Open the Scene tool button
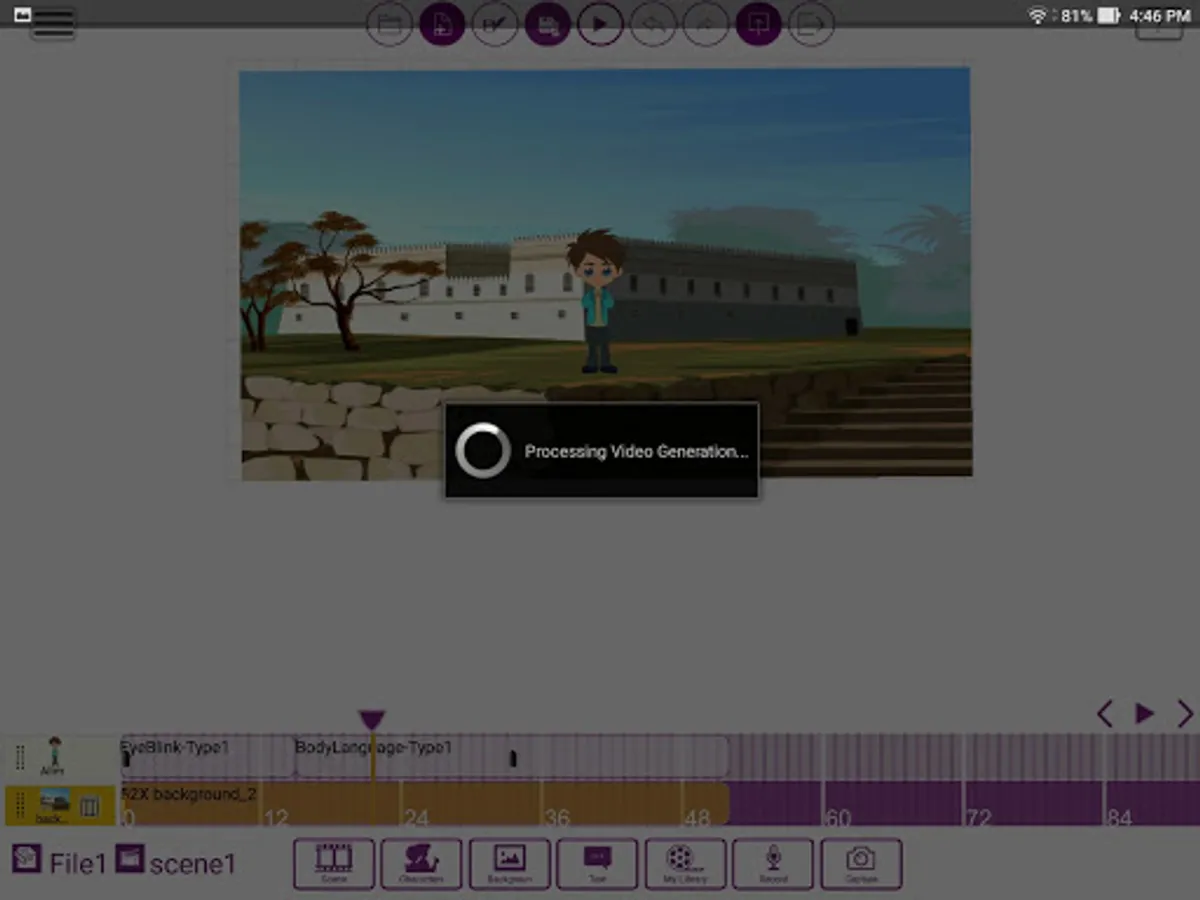Image resolution: width=1200 pixels, height=900 pixels. click(x=334, y=864)
